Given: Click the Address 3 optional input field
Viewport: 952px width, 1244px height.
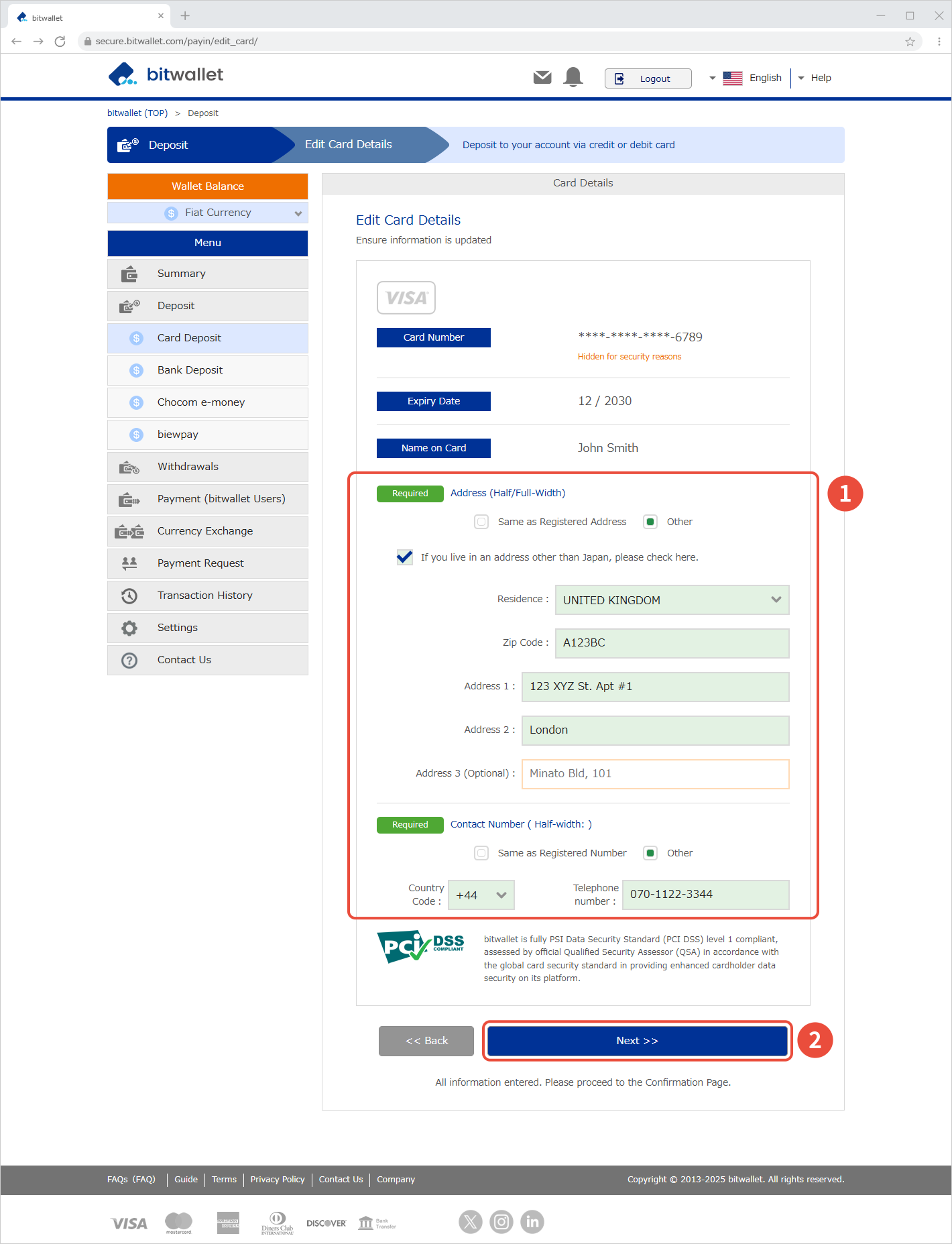Looking at the screenshot, I should pyautogui.click(x=655, y=774).
